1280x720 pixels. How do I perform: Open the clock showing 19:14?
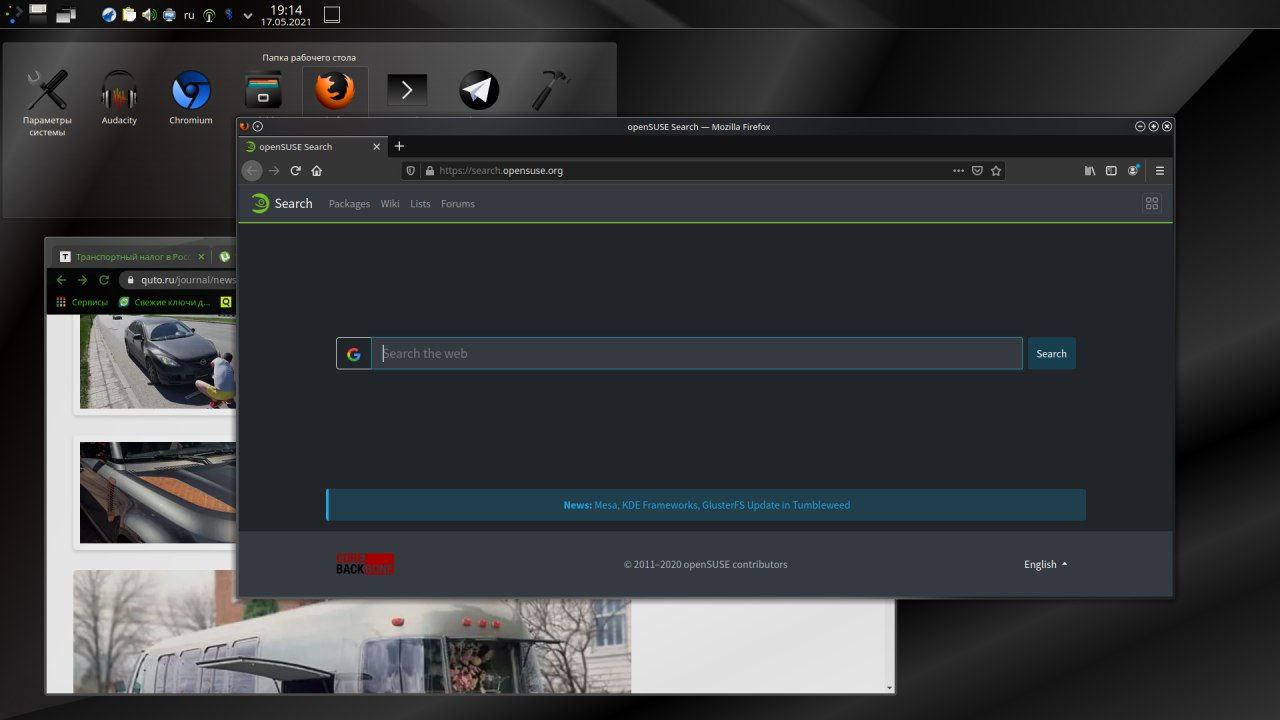coord(288,14)
